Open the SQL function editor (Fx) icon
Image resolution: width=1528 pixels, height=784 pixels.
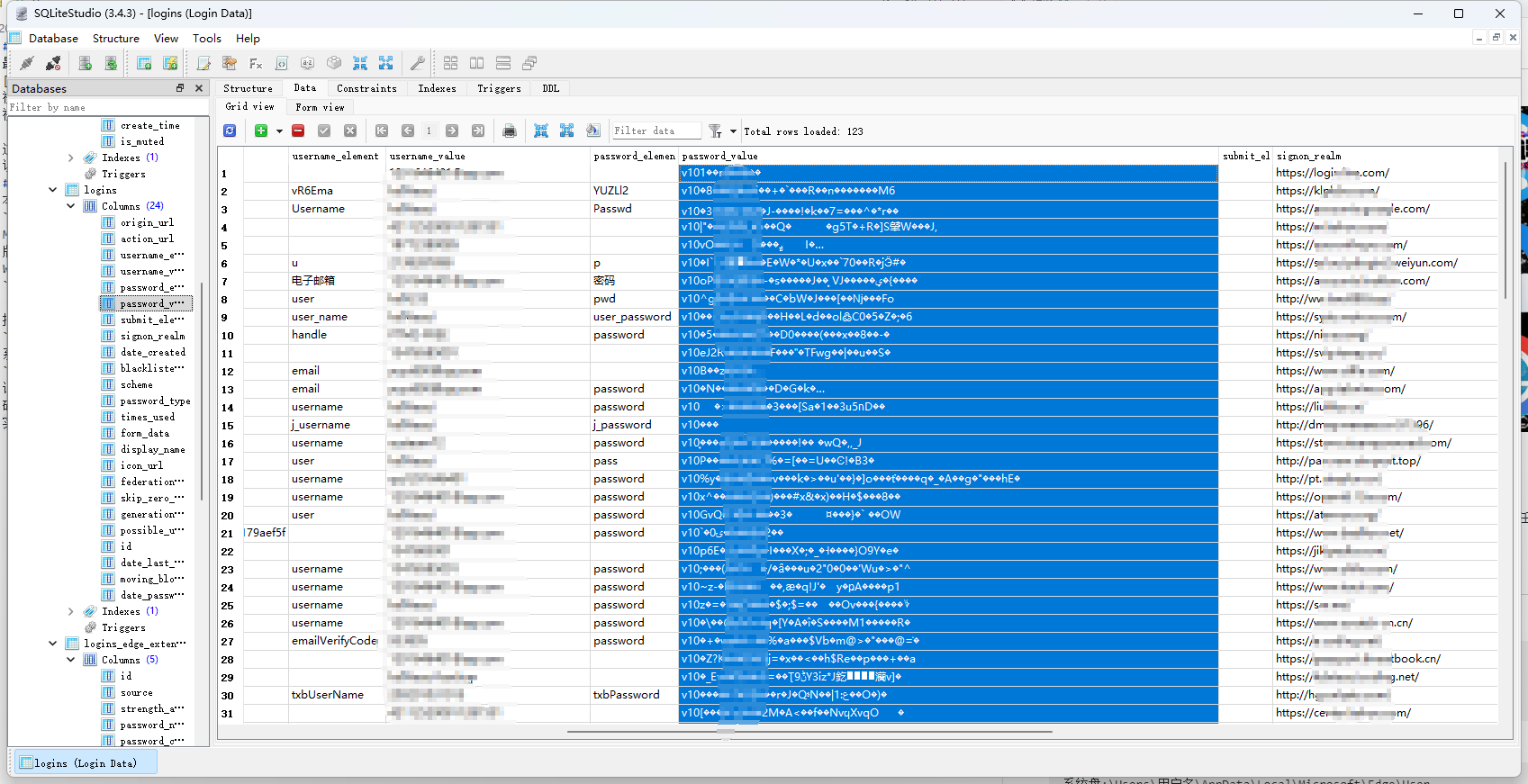point(256,63)
